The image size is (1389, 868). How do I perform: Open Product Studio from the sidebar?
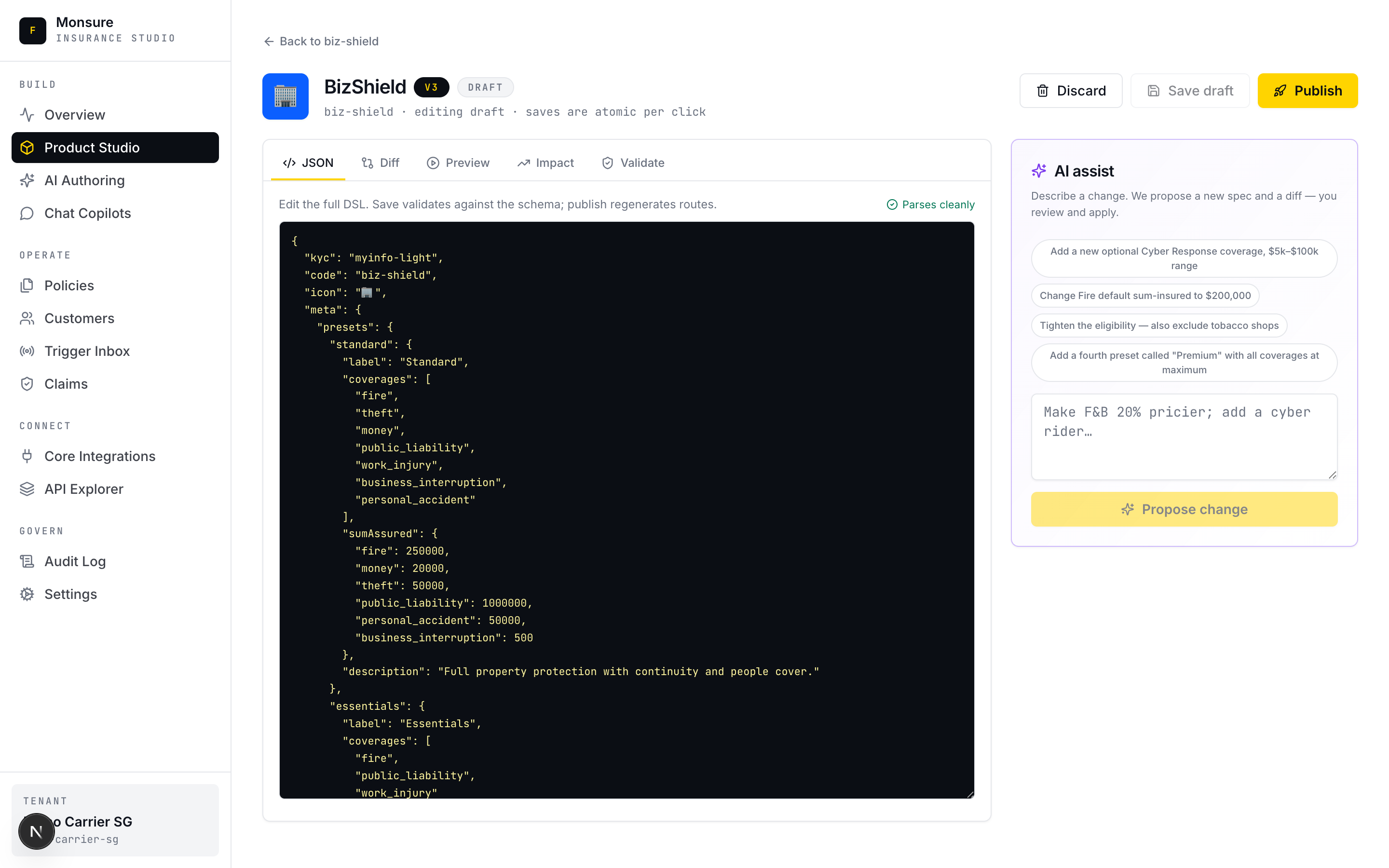tap(92, 148)
